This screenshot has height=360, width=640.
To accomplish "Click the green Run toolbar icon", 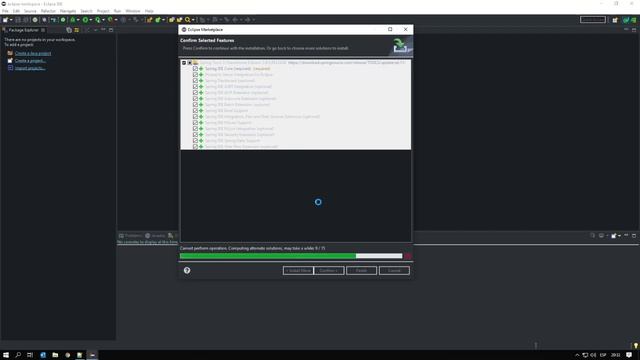I will (85, 20).
